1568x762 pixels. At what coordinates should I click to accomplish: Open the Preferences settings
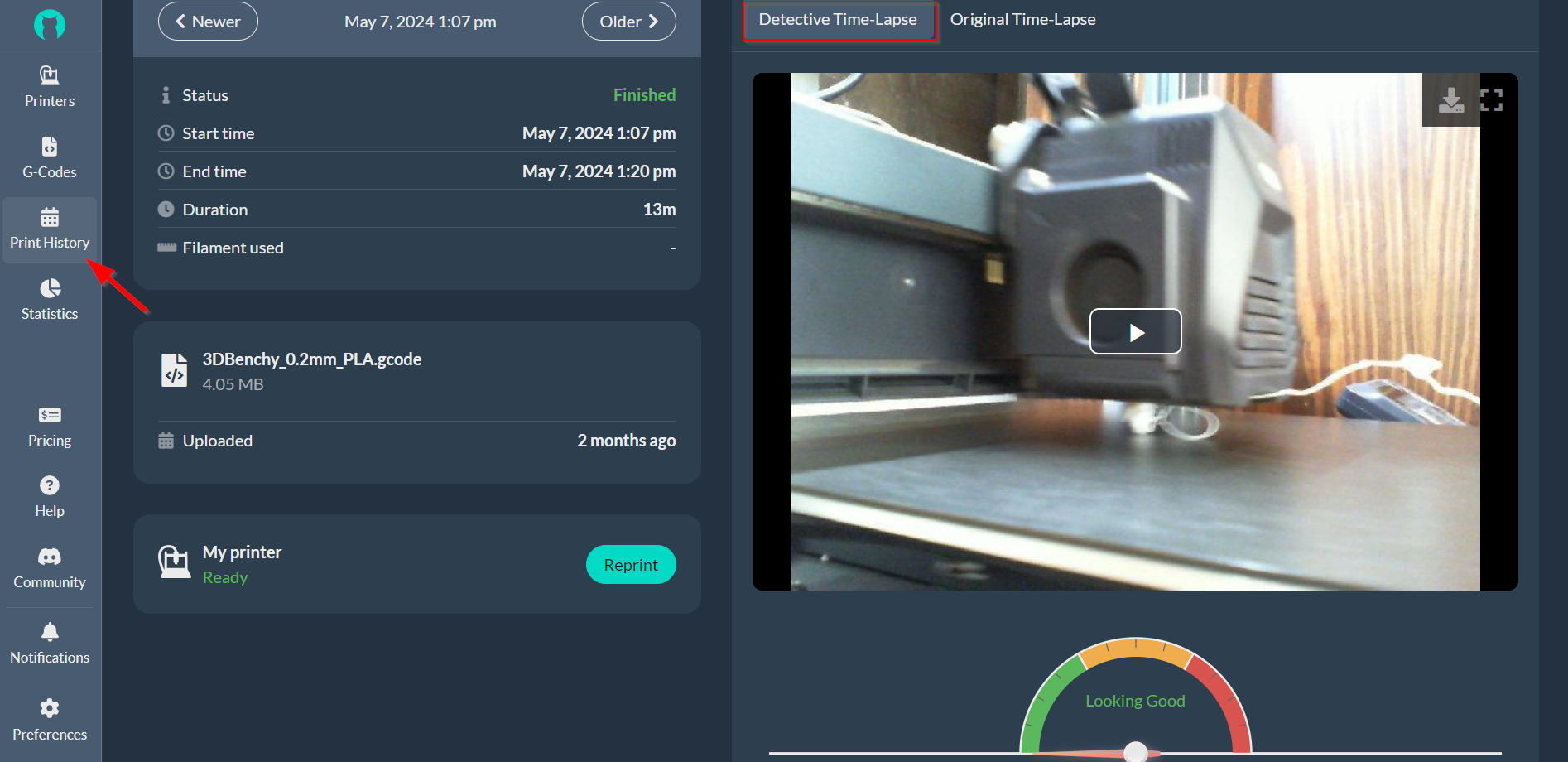coord(50,720)
